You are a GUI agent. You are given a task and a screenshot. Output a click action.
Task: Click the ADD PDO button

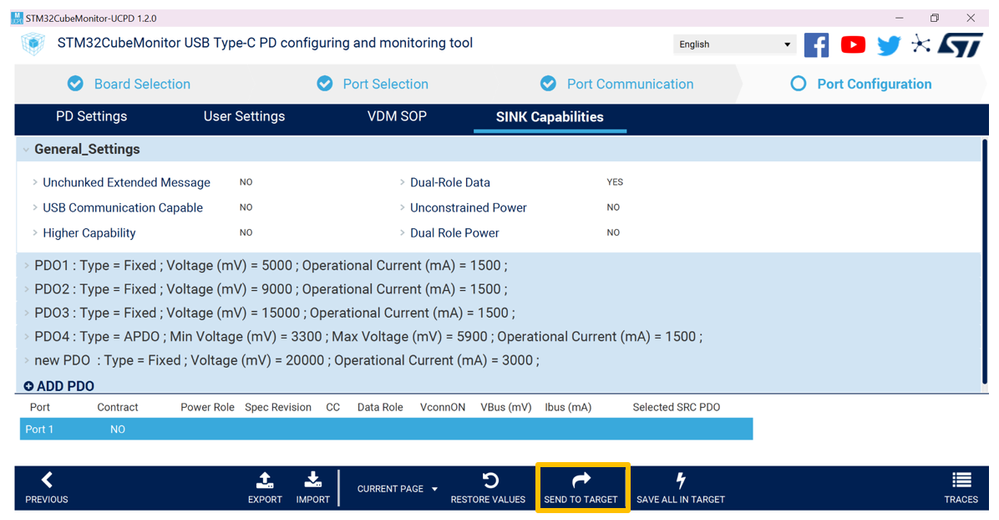point(59,386)
